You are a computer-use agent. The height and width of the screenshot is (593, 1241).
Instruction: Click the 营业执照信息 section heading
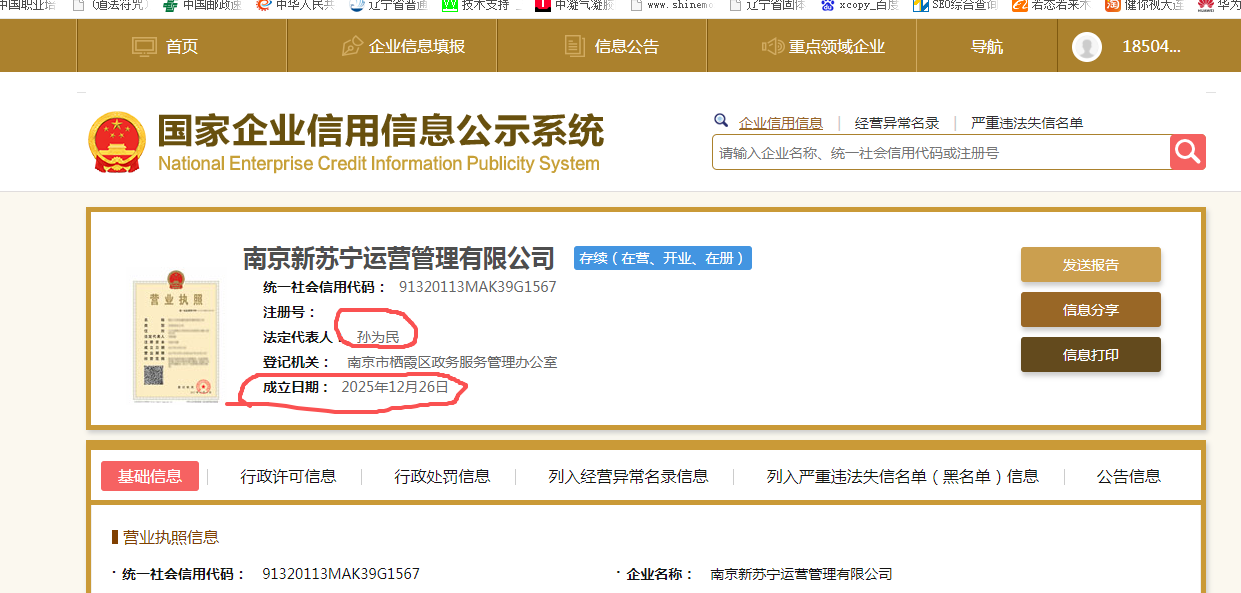(x=171, y=538)
